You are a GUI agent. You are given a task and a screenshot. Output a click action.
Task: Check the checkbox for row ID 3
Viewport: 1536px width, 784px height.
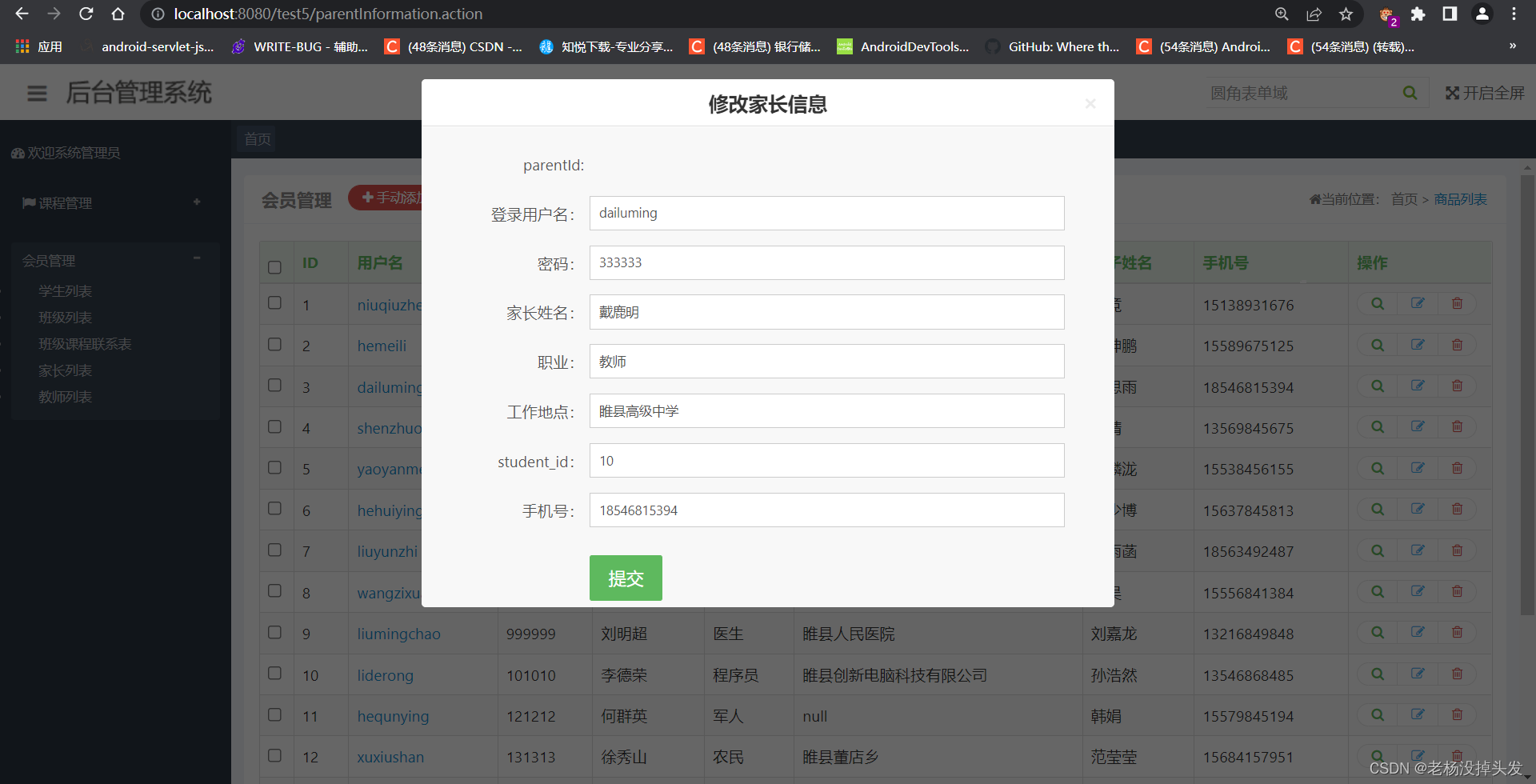274,386
